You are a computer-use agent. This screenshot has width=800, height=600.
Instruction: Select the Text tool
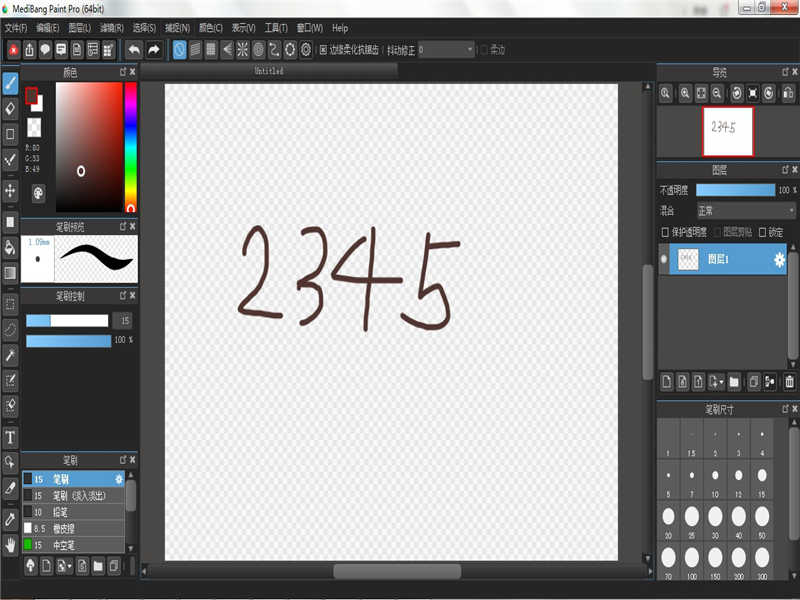point(10,437)
